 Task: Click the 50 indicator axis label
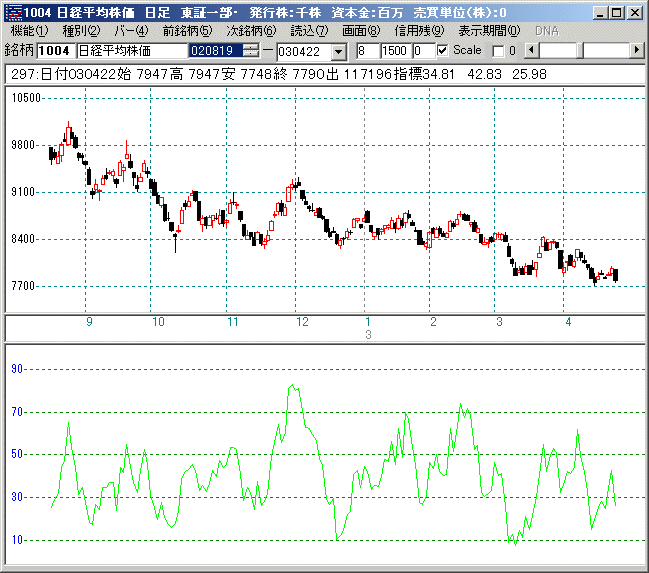17,454
